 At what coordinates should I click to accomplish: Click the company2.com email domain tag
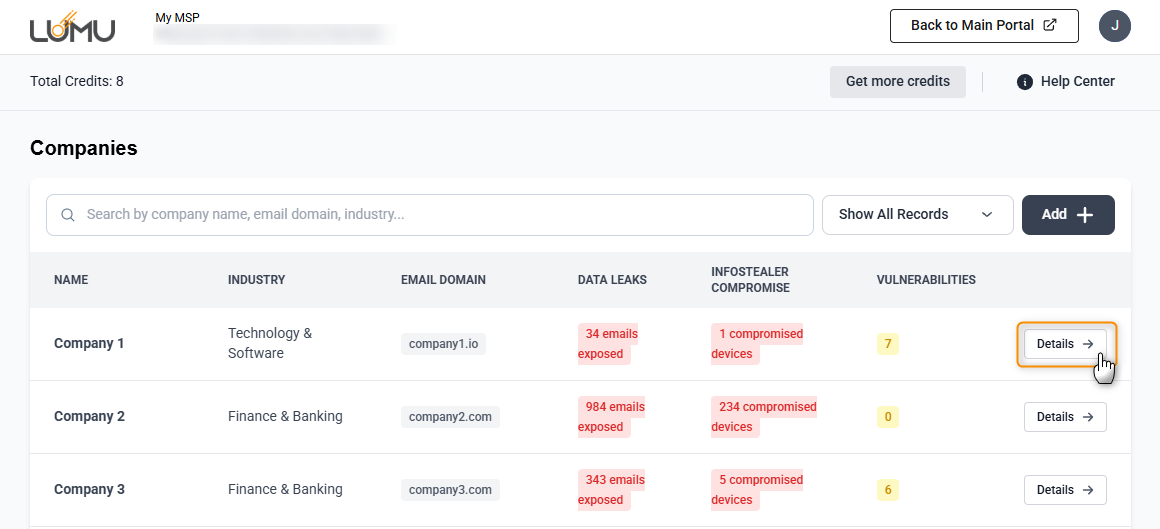click(x=450, y=417)
